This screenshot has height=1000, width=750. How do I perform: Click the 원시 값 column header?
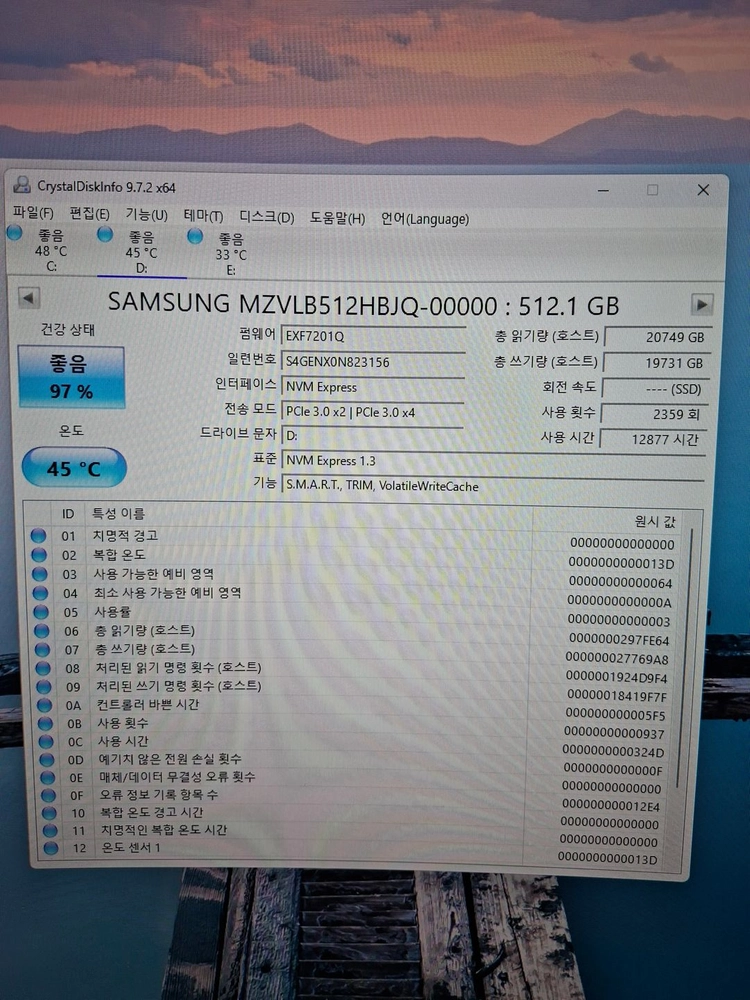pyautogui.click(x=654, y=521)
